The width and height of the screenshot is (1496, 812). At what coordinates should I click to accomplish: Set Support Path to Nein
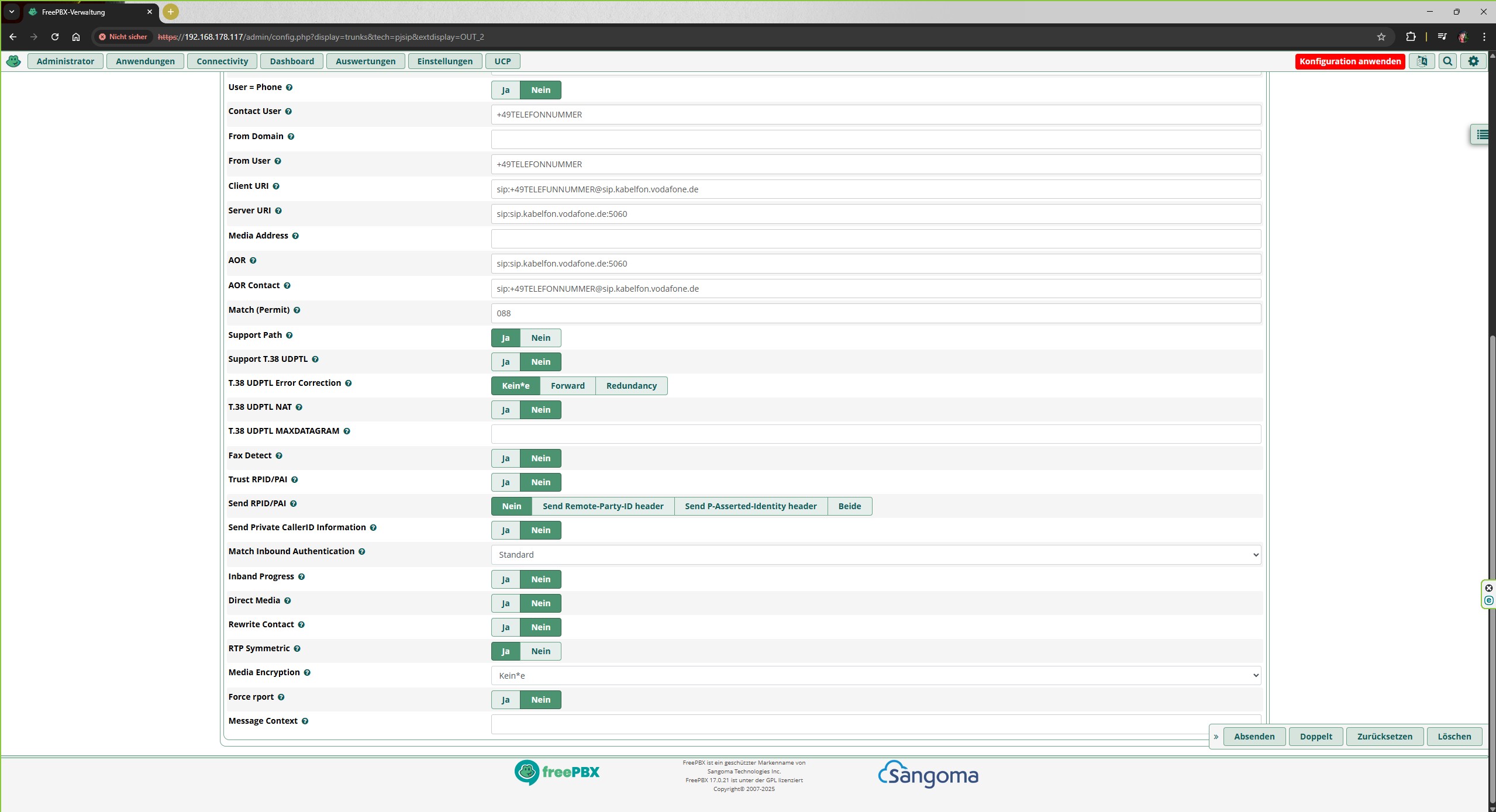click(x=540, y=338)
